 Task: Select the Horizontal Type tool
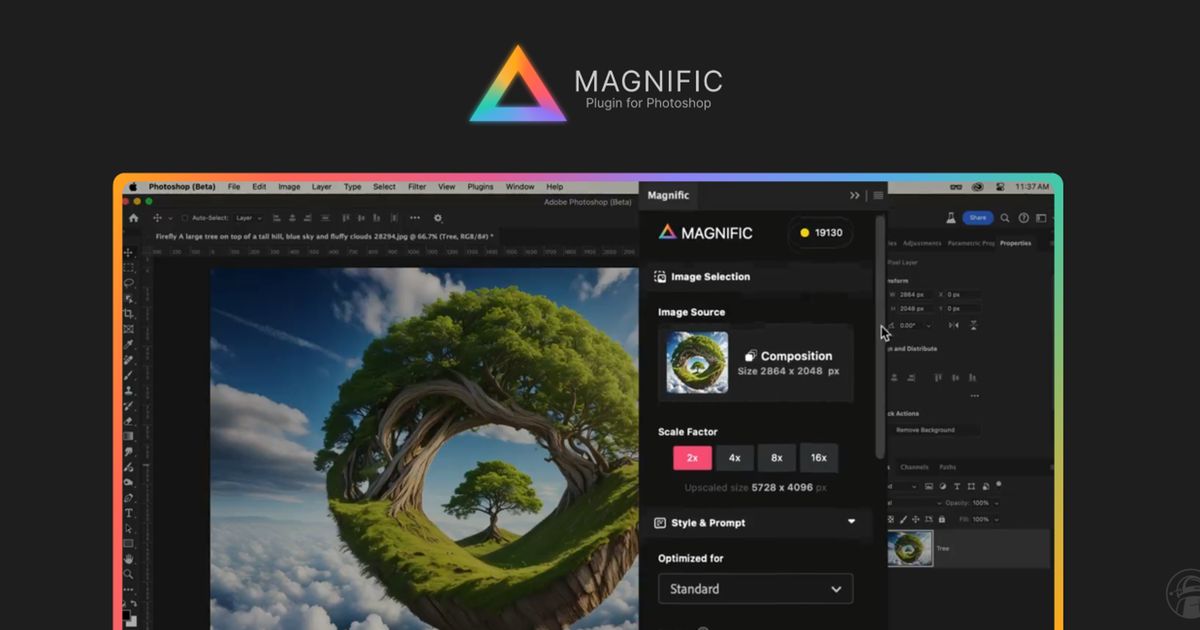[x=129, y=513]
